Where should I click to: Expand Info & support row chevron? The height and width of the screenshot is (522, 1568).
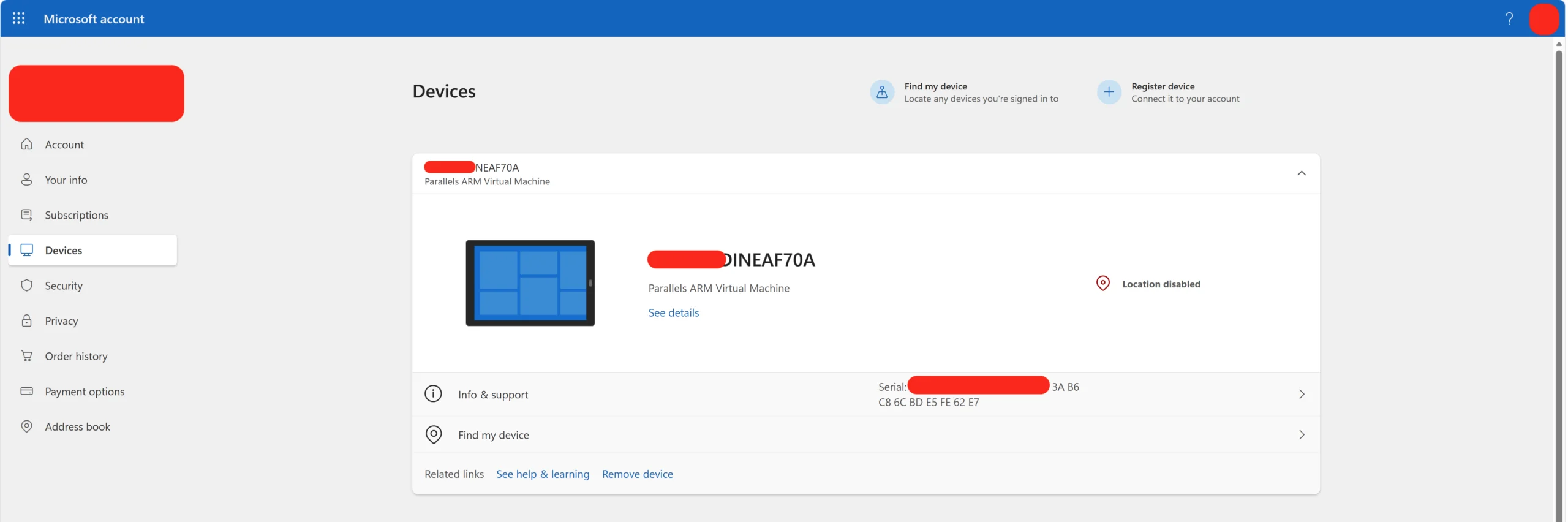click(x=1302, y=394)
